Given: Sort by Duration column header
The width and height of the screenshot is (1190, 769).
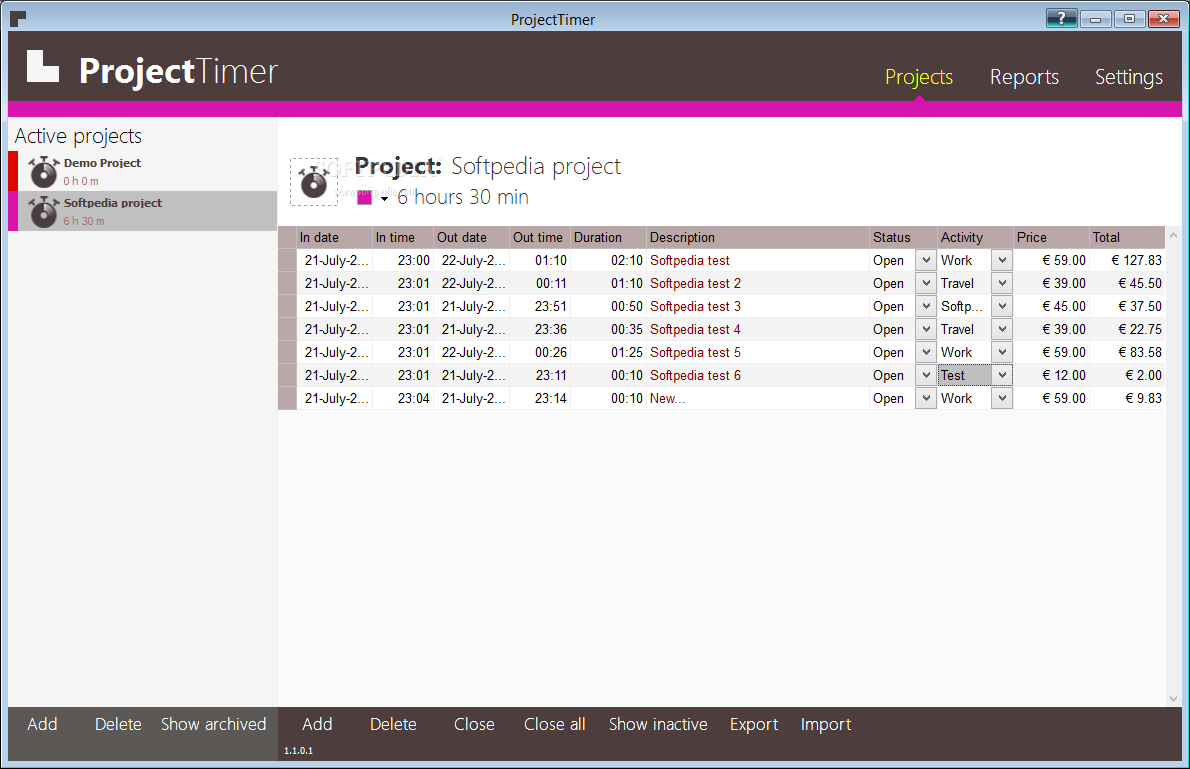Looking at the screenshot, I should click(x=608, y=237).
